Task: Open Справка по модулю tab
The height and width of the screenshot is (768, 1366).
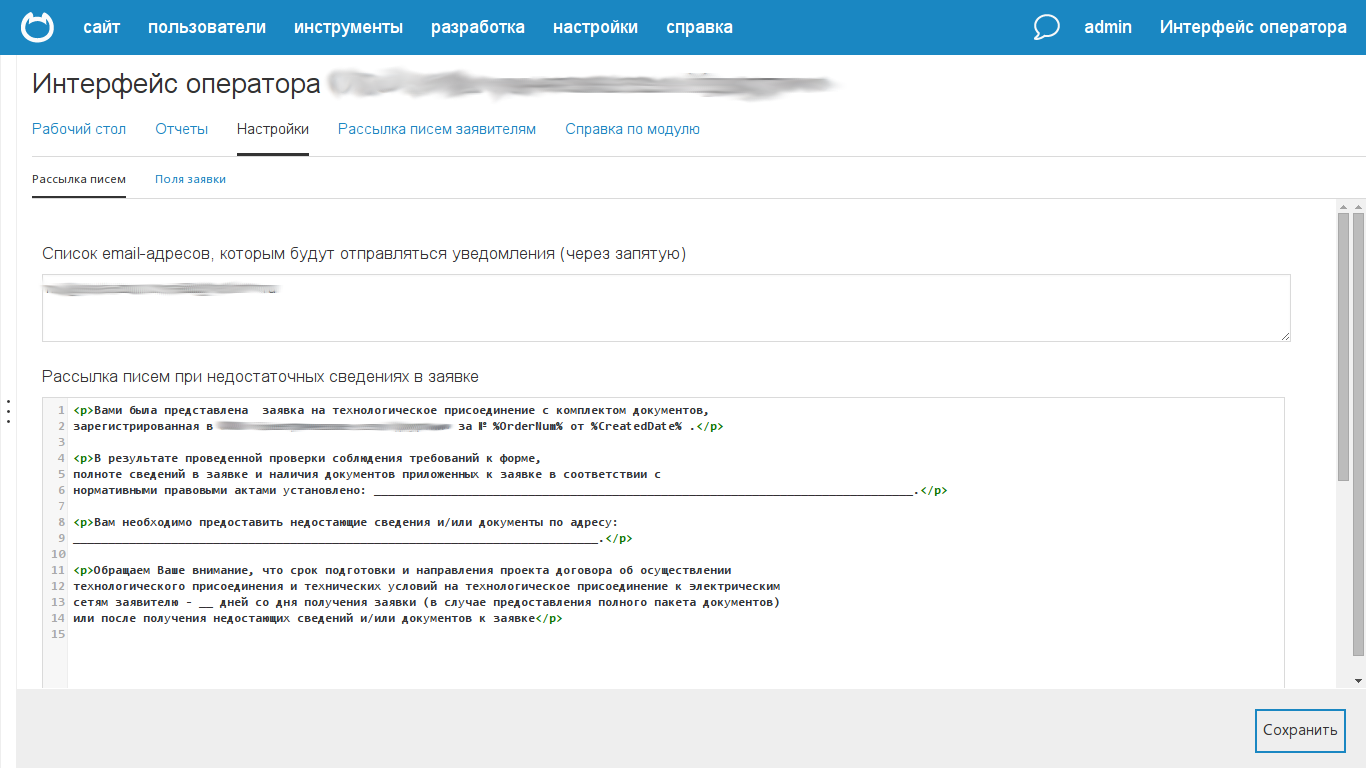Action: 632,129
